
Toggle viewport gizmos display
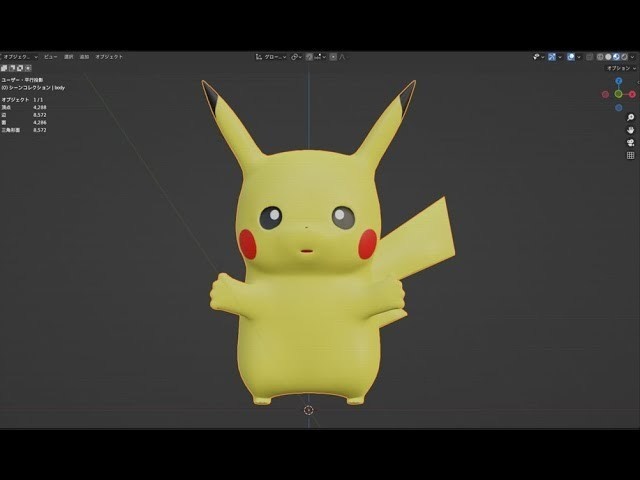coord(552,57)
